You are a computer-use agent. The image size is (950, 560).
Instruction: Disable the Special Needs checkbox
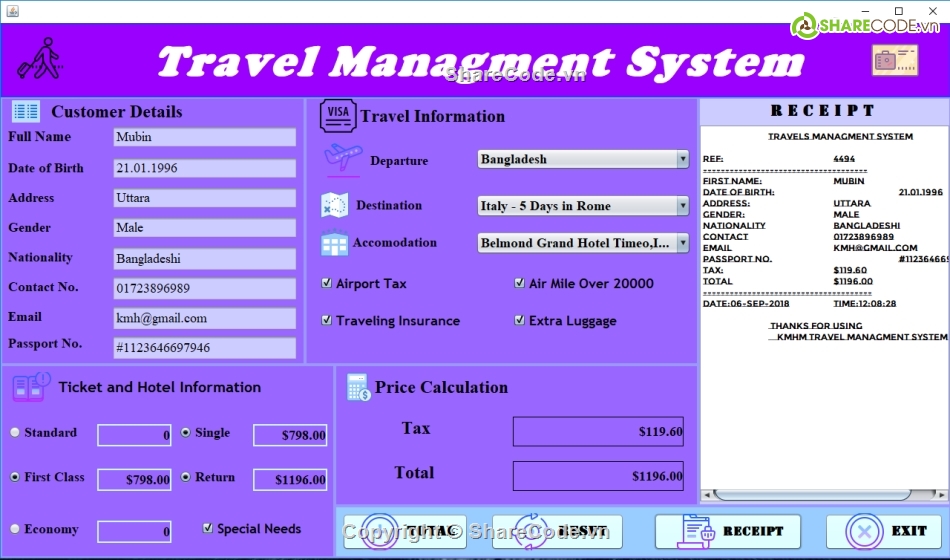pyautogui.click(x=208, y=528)
